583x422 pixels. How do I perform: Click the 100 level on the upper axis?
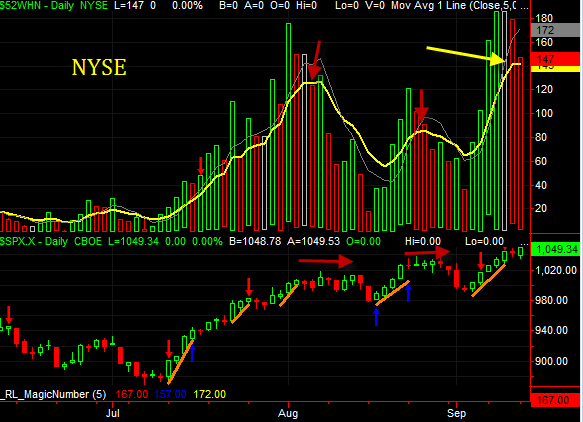(544, 113)
